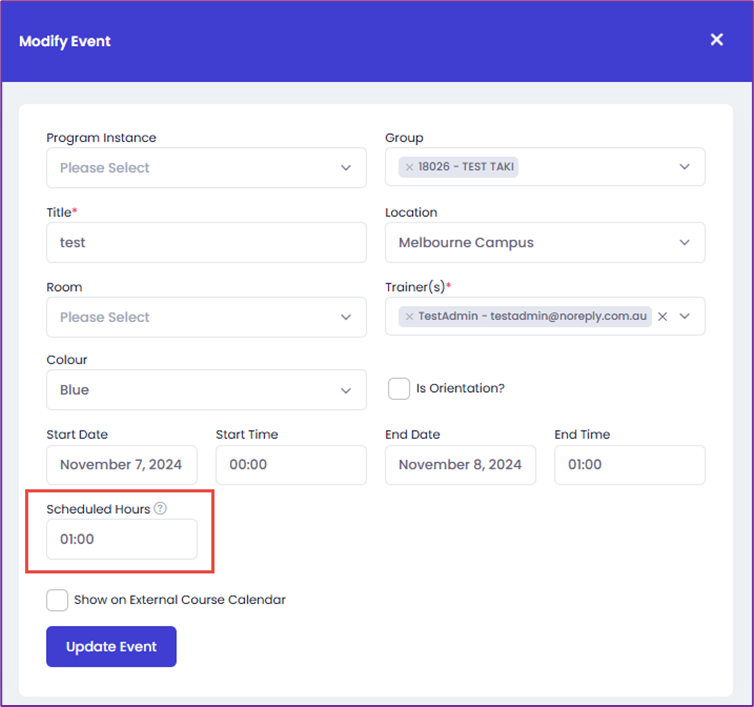Select the End Date field November 8, 2024
Image resolution: width=754 pixels, height=707 pixels.
tap(460, 465)
